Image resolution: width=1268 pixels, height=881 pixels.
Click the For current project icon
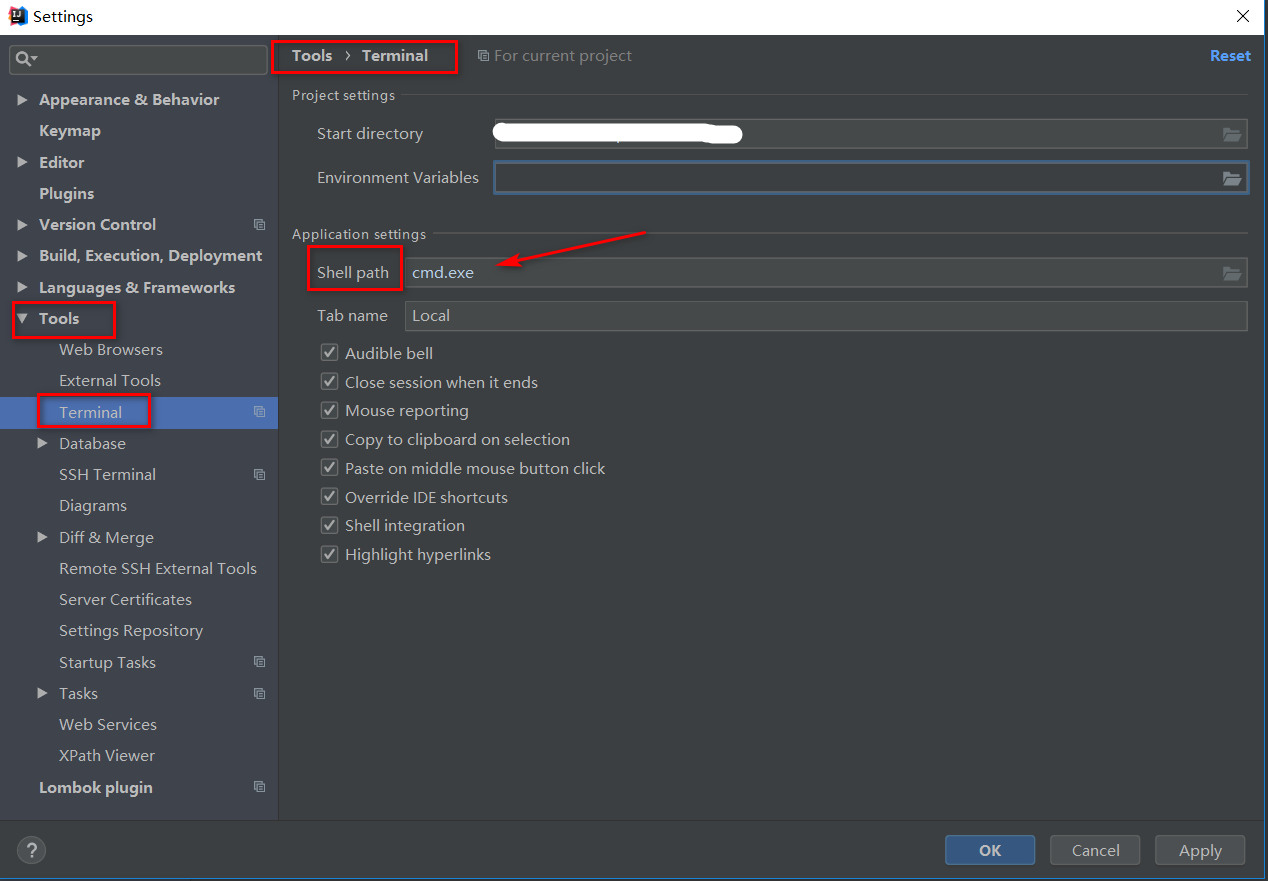484,56
